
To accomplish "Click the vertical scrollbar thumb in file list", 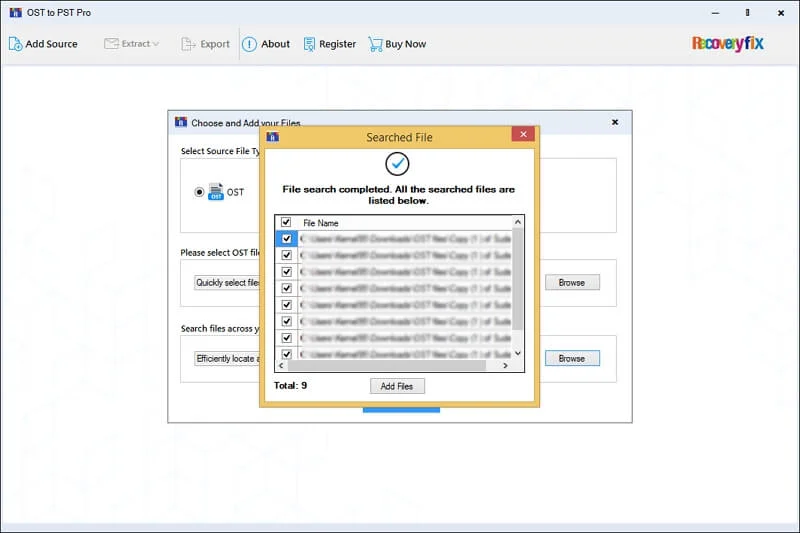I will pyautogui.click(x=518, y=279).
